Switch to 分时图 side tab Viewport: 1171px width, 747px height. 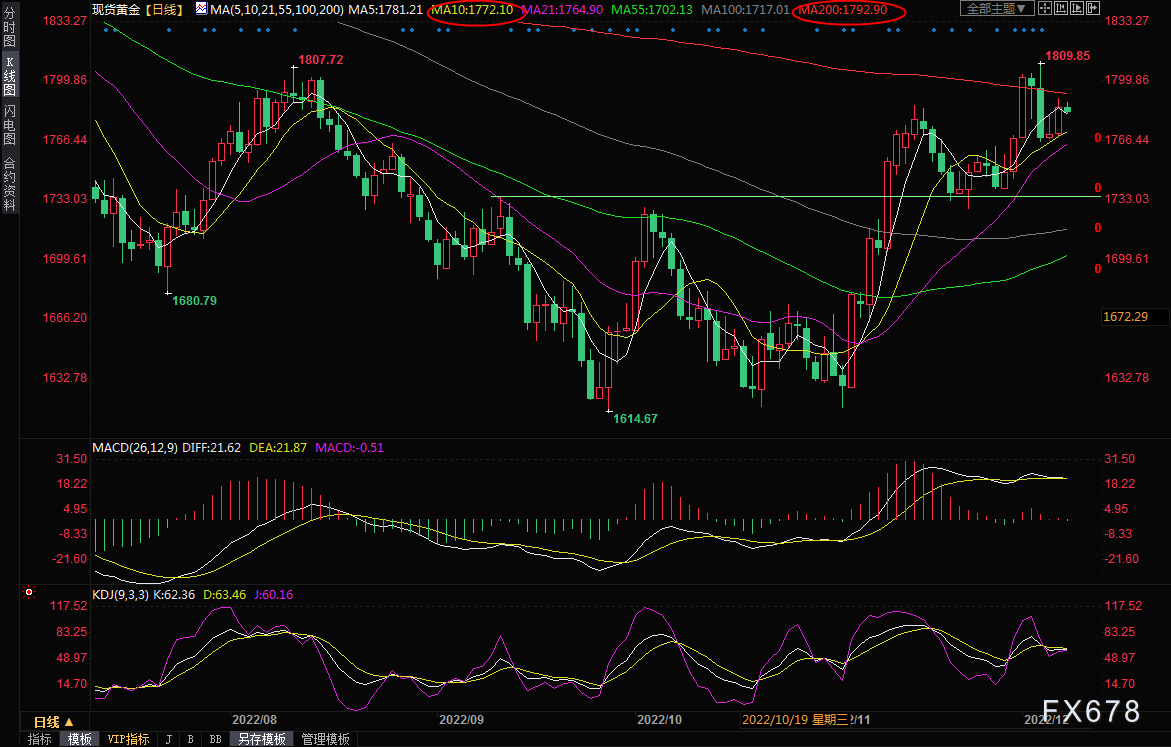[9, 27]
